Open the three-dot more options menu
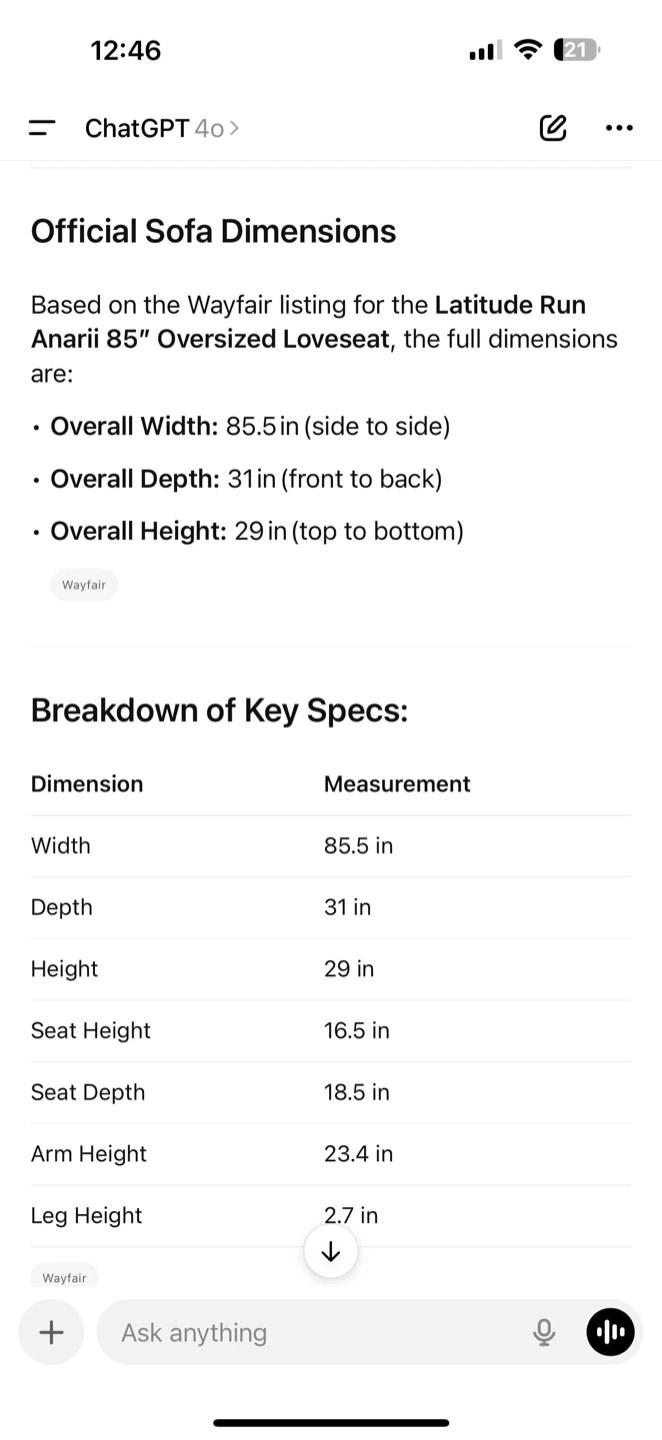The width and height of the screenshot is (662, 1440). tap(619, 128)
